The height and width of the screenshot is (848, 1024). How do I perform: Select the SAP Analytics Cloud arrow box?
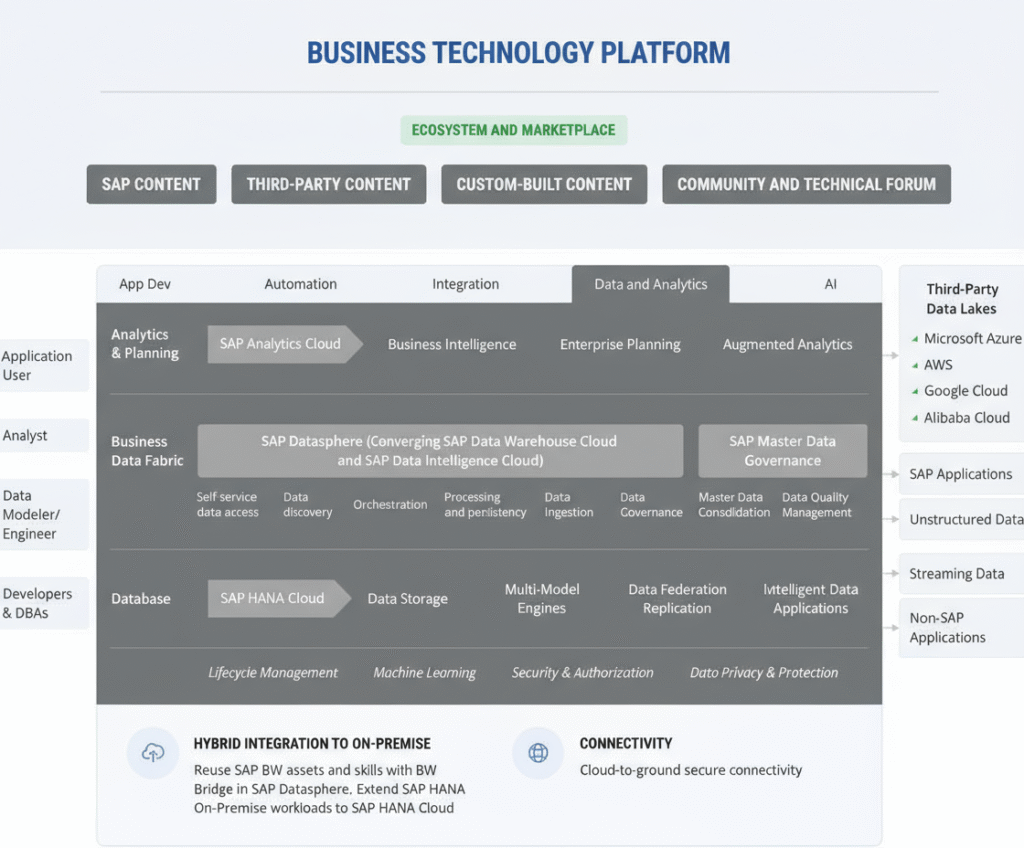280,344
